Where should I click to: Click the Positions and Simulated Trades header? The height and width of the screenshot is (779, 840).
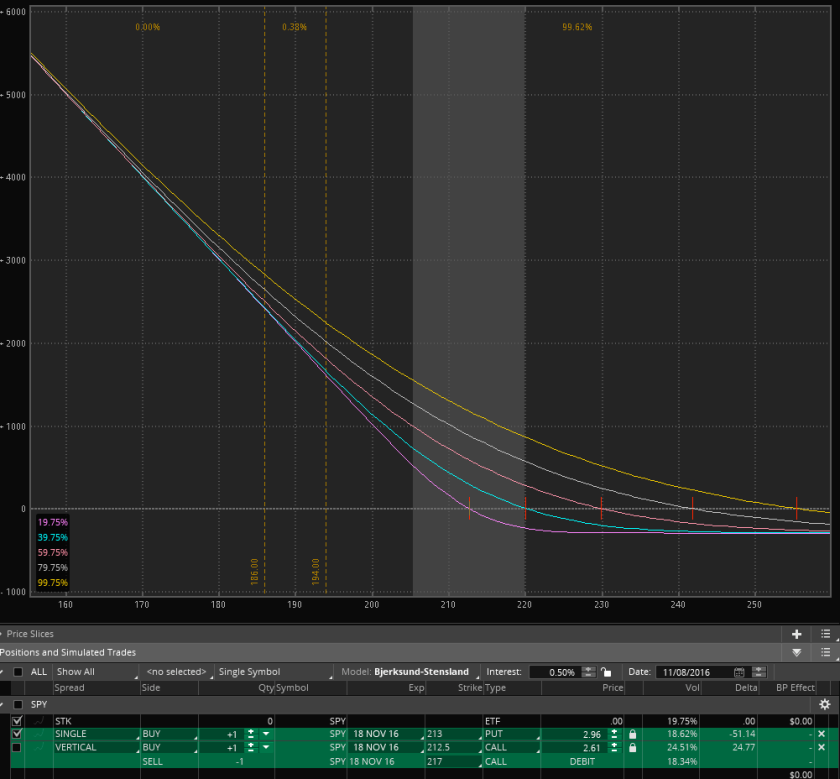pyautogui.click(x=68, y=652)
